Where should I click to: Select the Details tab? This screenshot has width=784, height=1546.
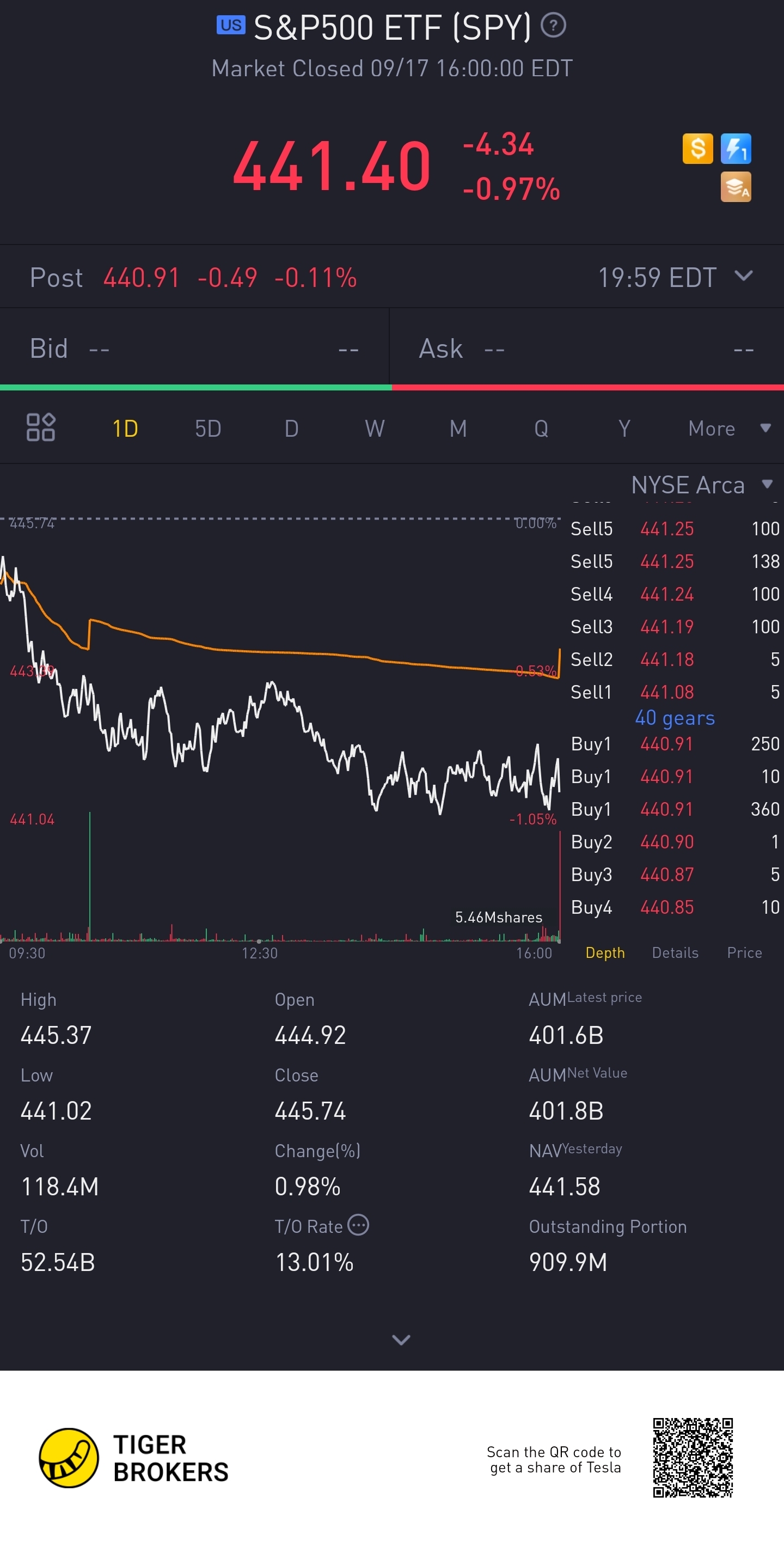675,952
